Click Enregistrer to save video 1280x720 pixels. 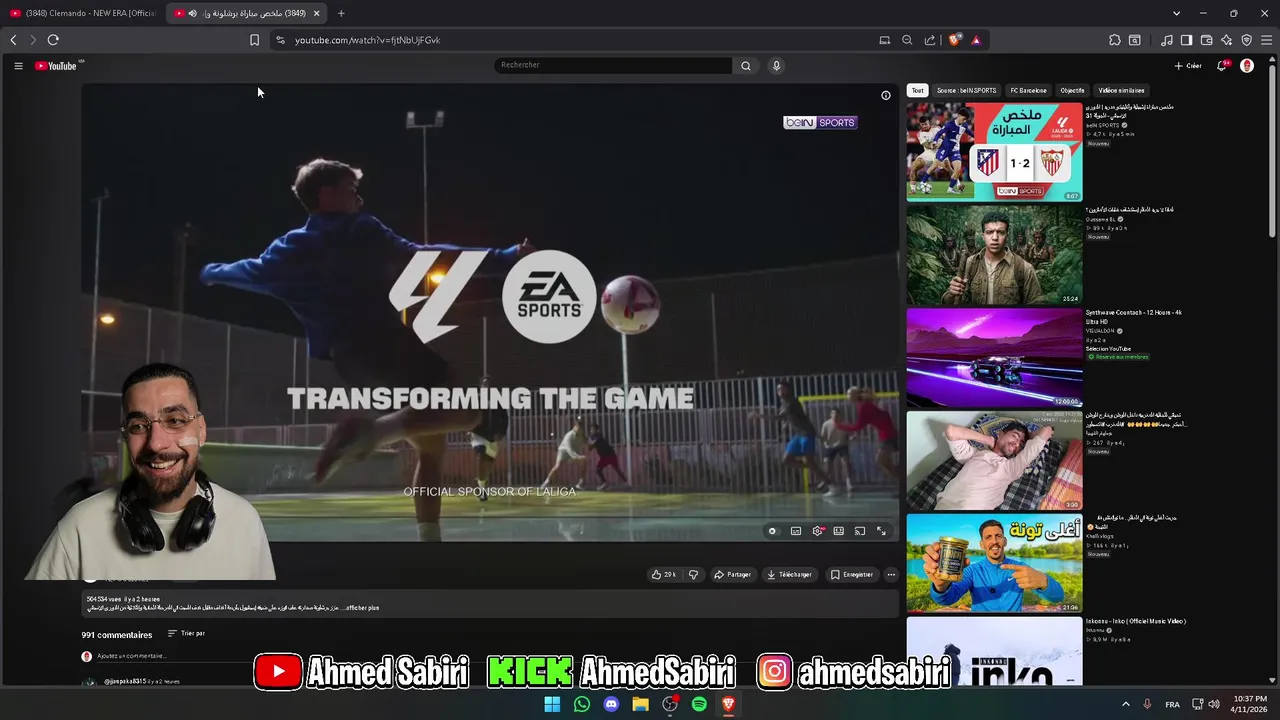point(852,575)
